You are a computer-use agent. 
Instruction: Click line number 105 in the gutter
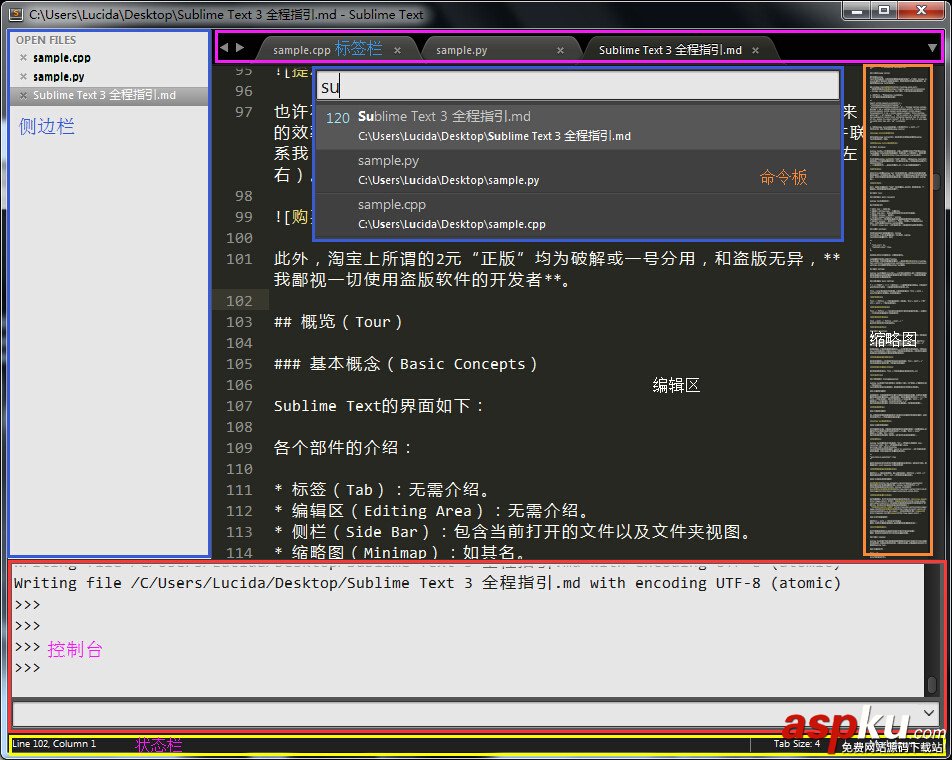click(x=239, y=364)
